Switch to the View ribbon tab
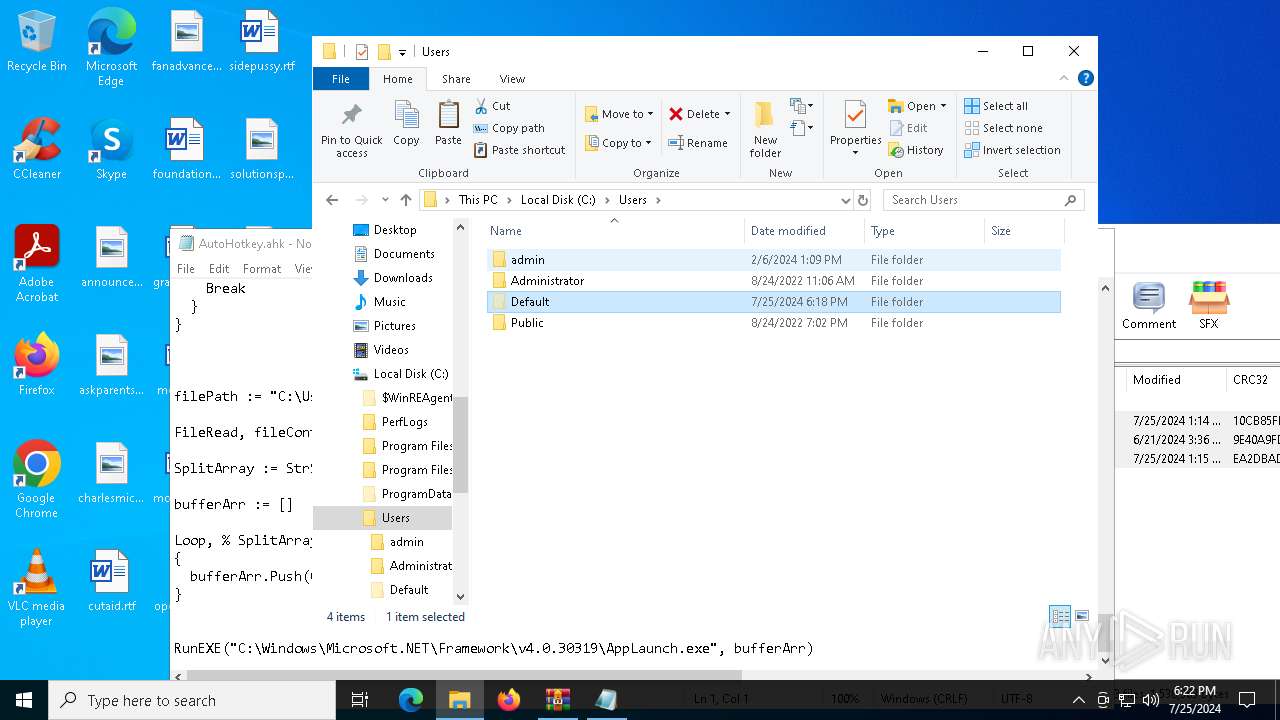This screenshot has width=1280, height=720. tap(512, 79)
